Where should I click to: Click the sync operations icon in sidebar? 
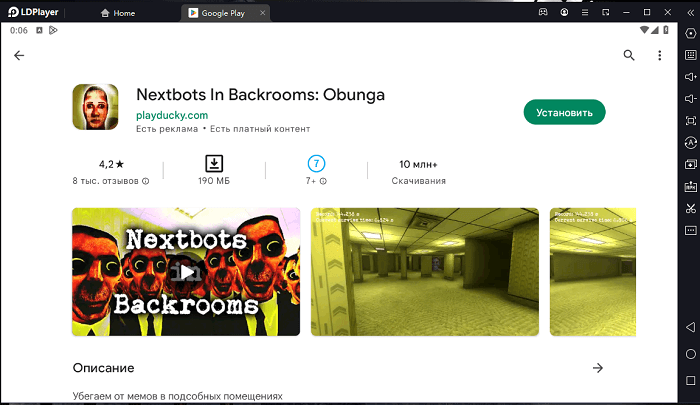pyautogui.click(x=690, y=142)
